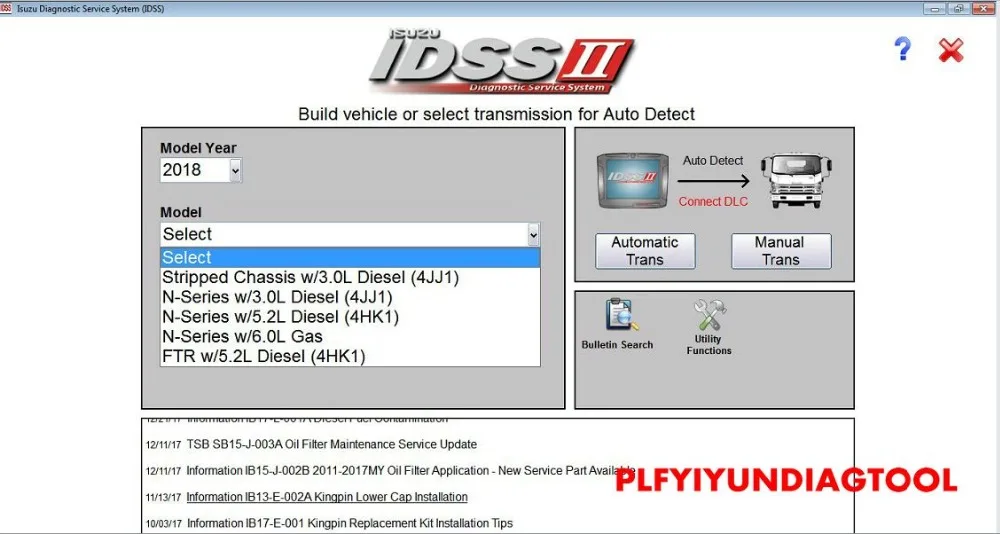This screenshot has width=1000, height=534.
Task: Click the Auto Detect label above arrow
Action: point(713,161)
